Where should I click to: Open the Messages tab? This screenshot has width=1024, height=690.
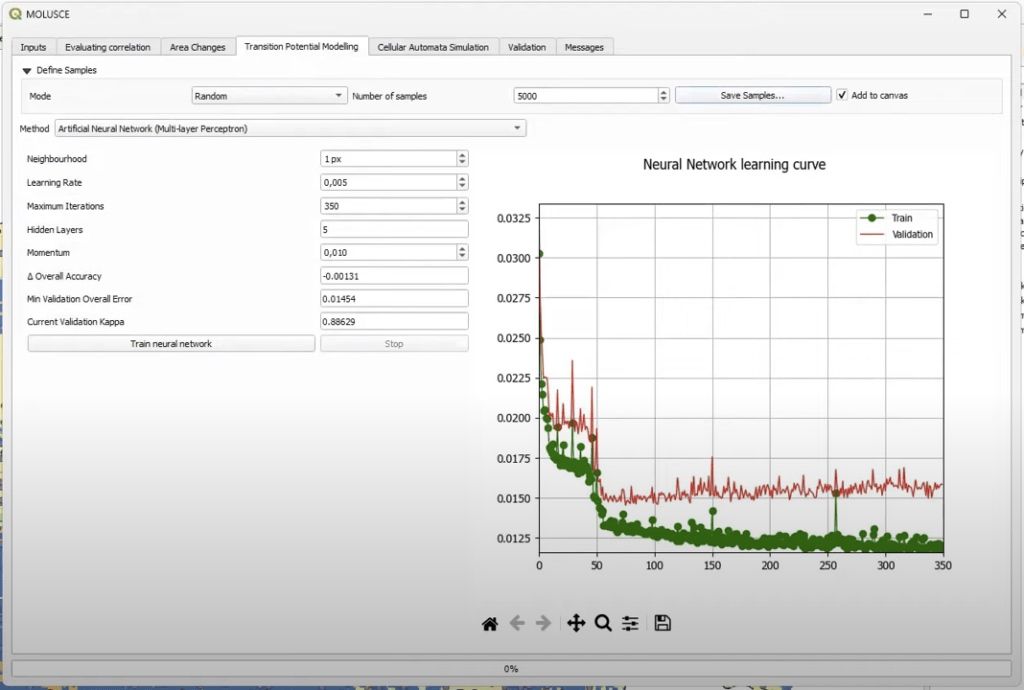584,47
